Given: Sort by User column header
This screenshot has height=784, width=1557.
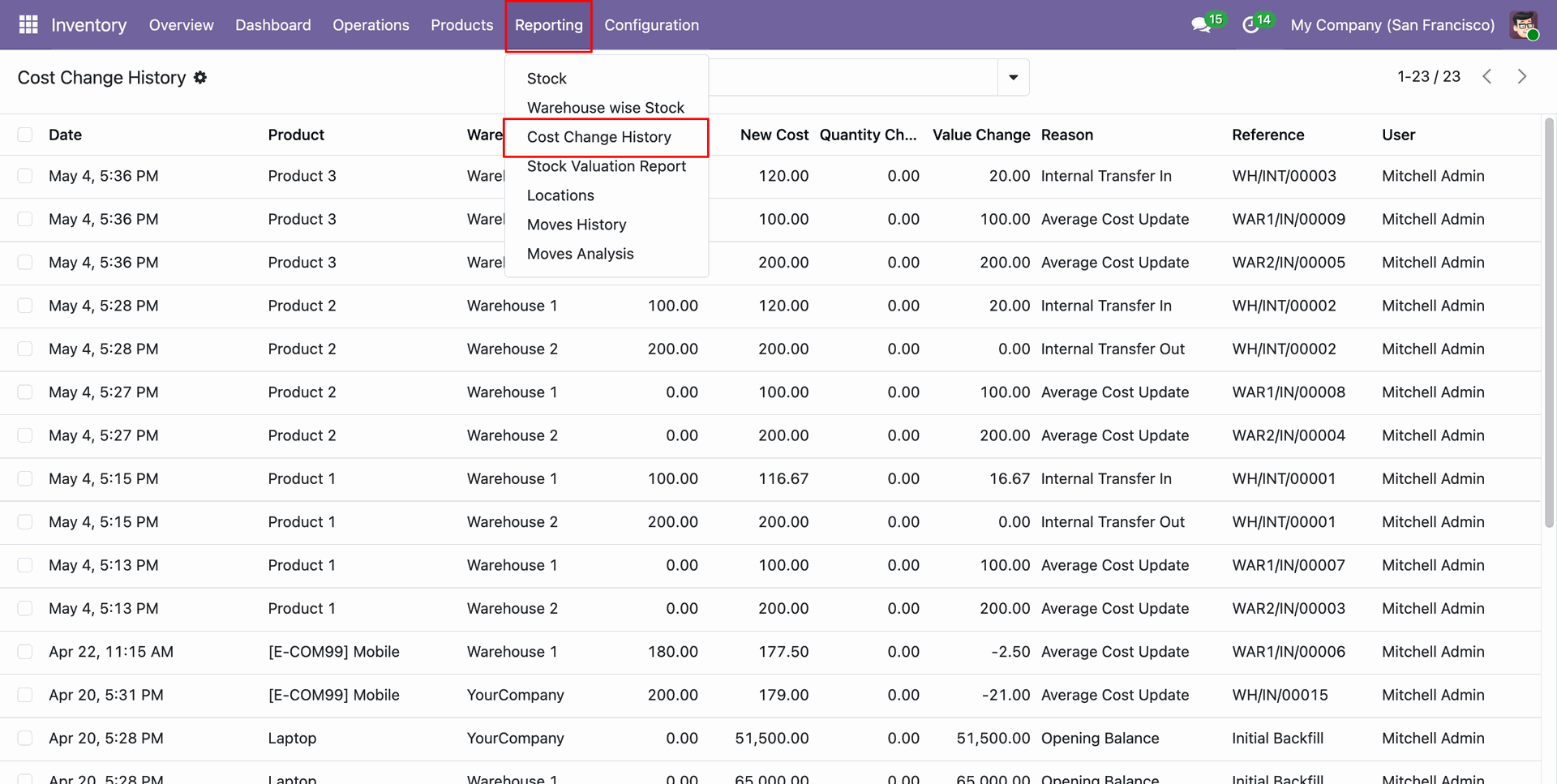Looking at the screenshot, I should coord(1398,135).
